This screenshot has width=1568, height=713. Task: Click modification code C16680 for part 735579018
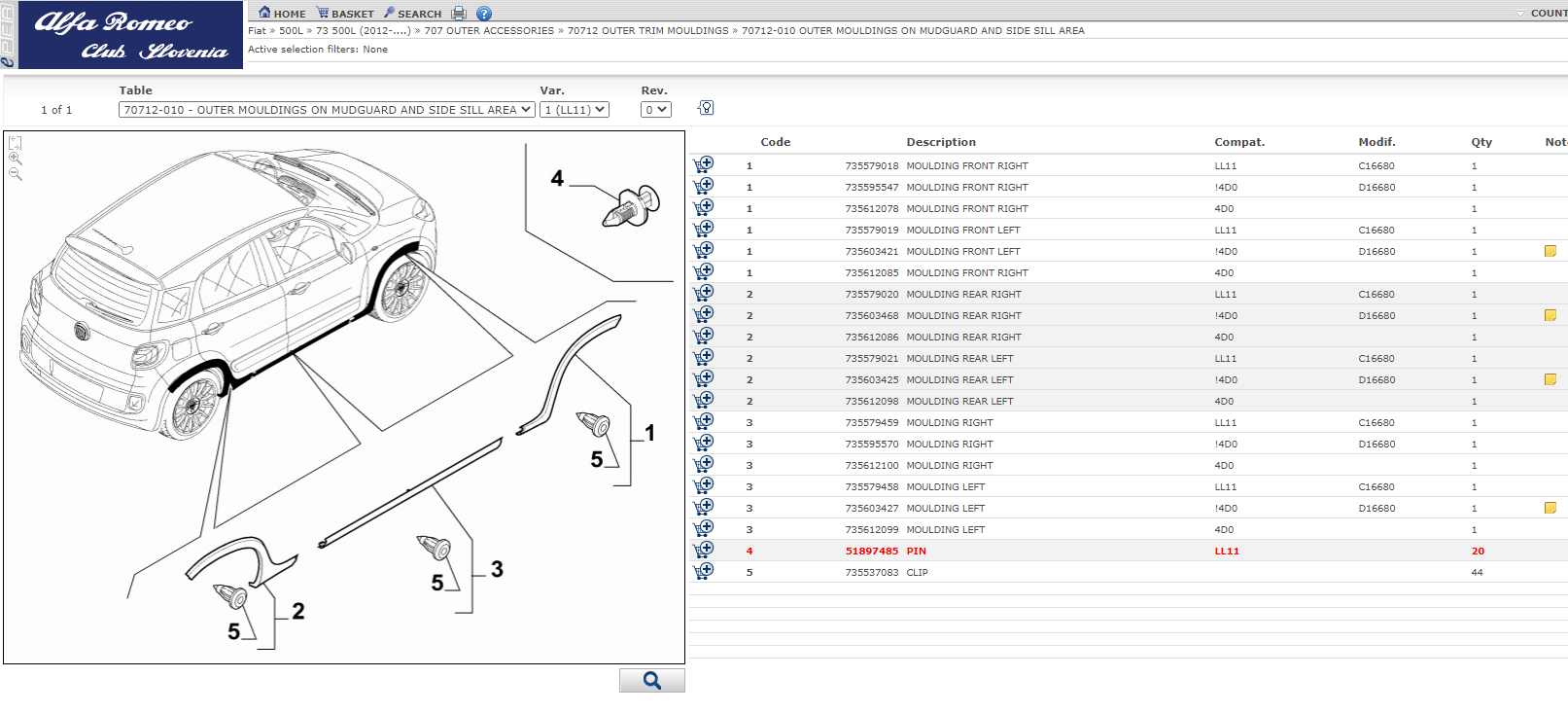(x=1376, y=165)
